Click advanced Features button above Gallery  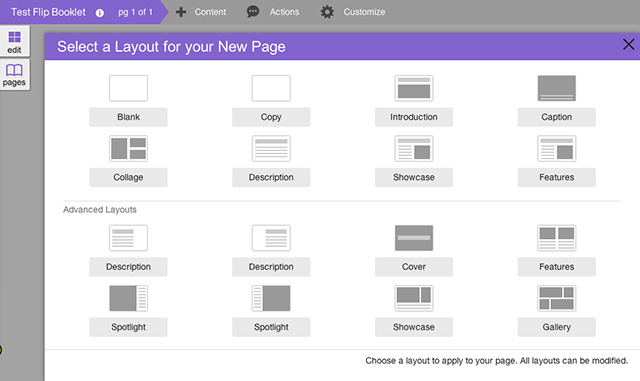557,267
